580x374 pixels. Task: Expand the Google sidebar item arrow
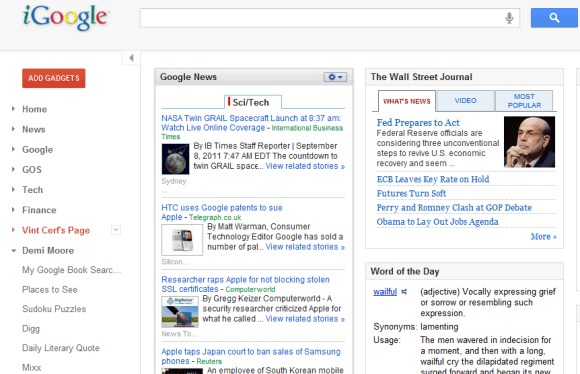[x=13, y=149]
